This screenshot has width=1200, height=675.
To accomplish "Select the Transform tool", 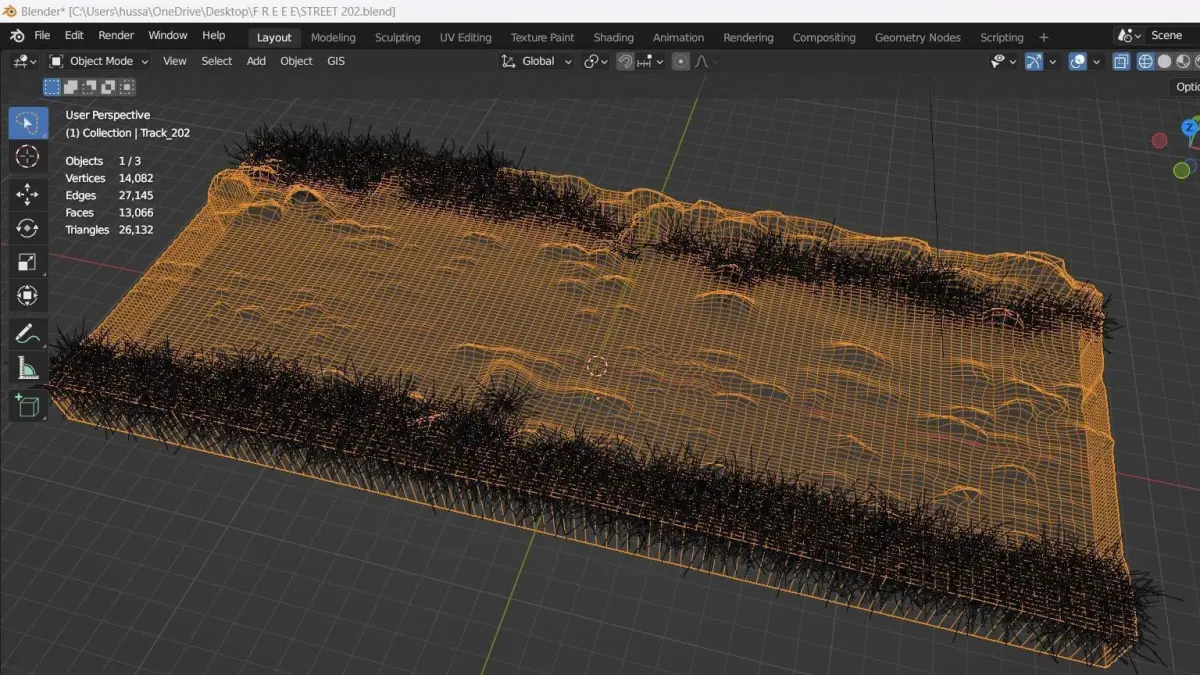I will [x=27, y=297].
